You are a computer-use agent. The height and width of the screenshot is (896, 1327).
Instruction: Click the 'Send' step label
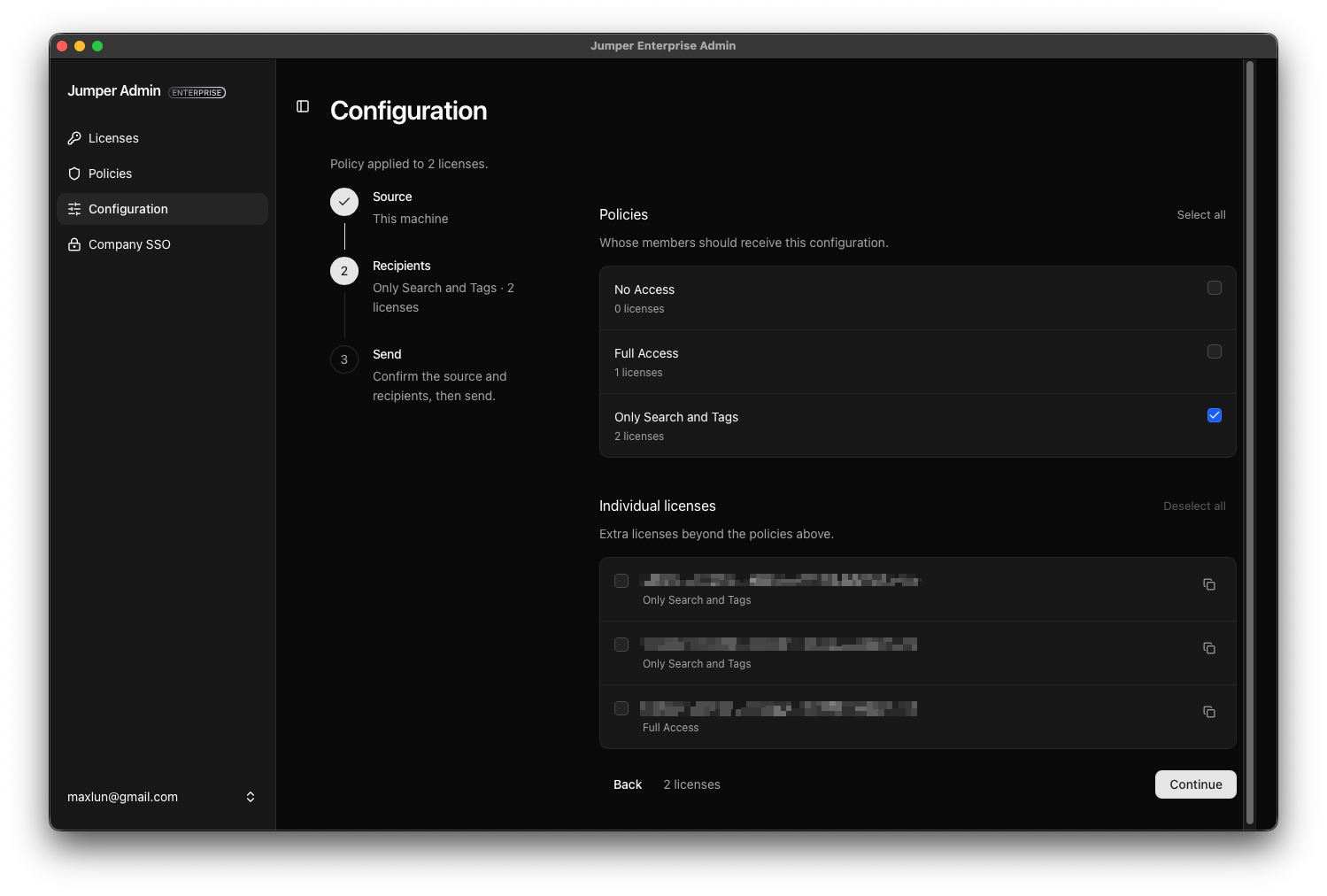[x=387, y=354]
